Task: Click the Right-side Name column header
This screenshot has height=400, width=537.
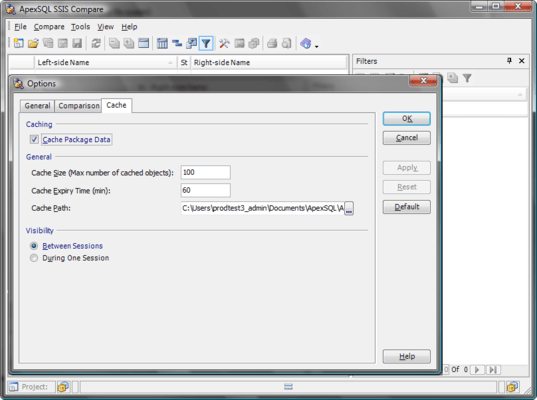Action: 268,63
